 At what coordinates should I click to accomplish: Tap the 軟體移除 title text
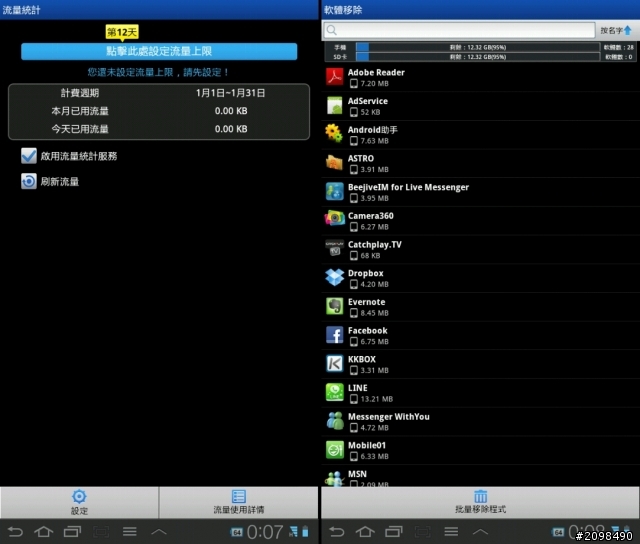[x=343, y=10]
